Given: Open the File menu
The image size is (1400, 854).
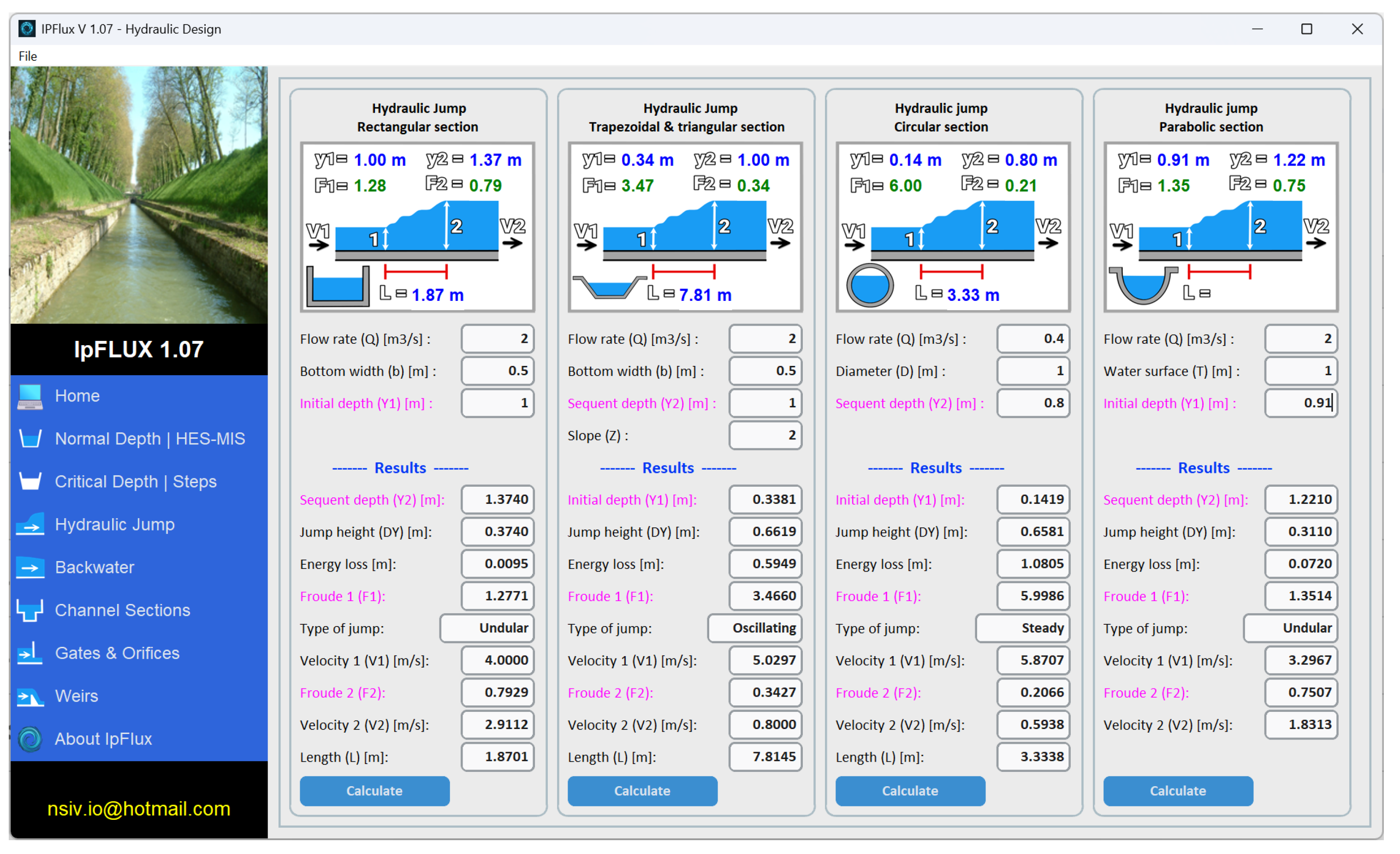Looking at the screenshot, I should (x=27, y=56).
